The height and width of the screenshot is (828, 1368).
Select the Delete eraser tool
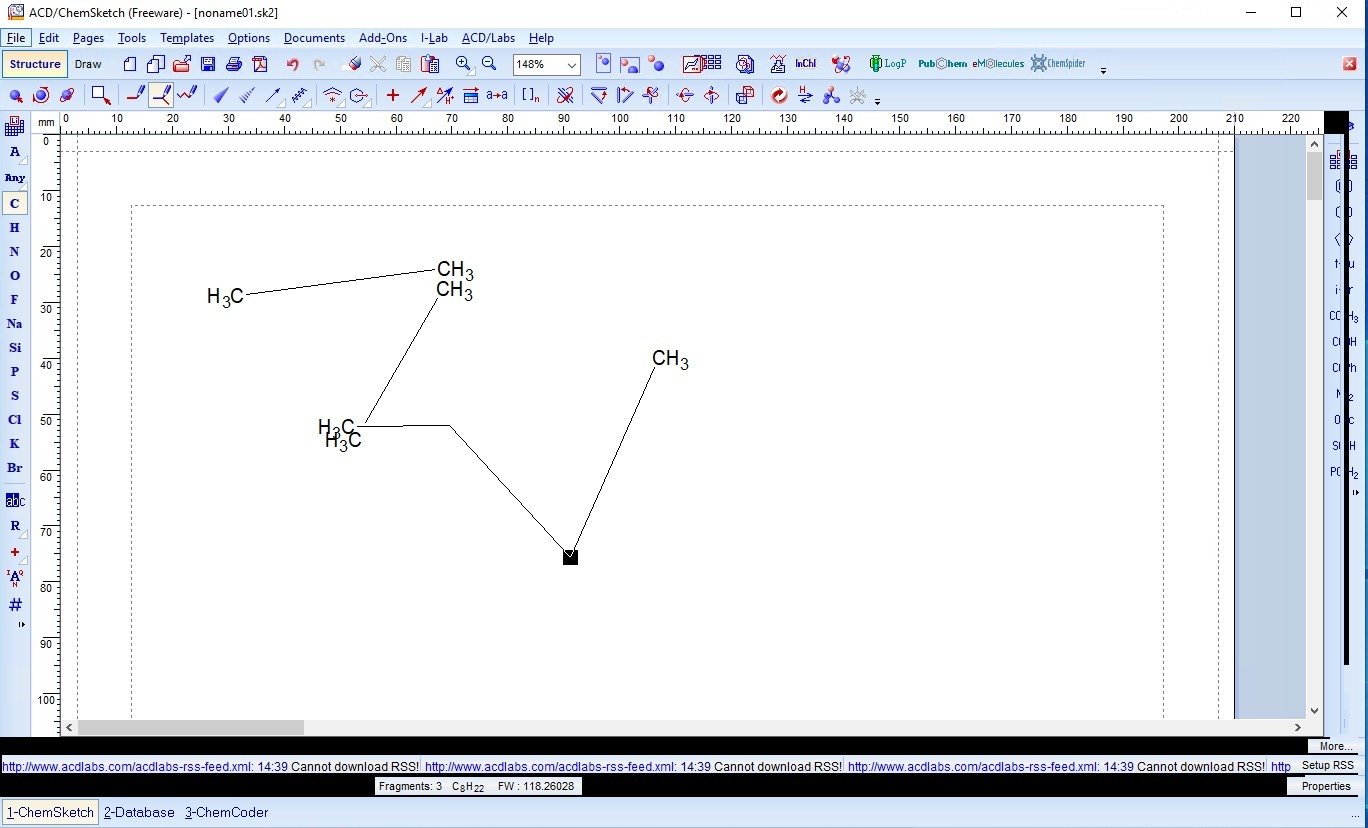351,64
